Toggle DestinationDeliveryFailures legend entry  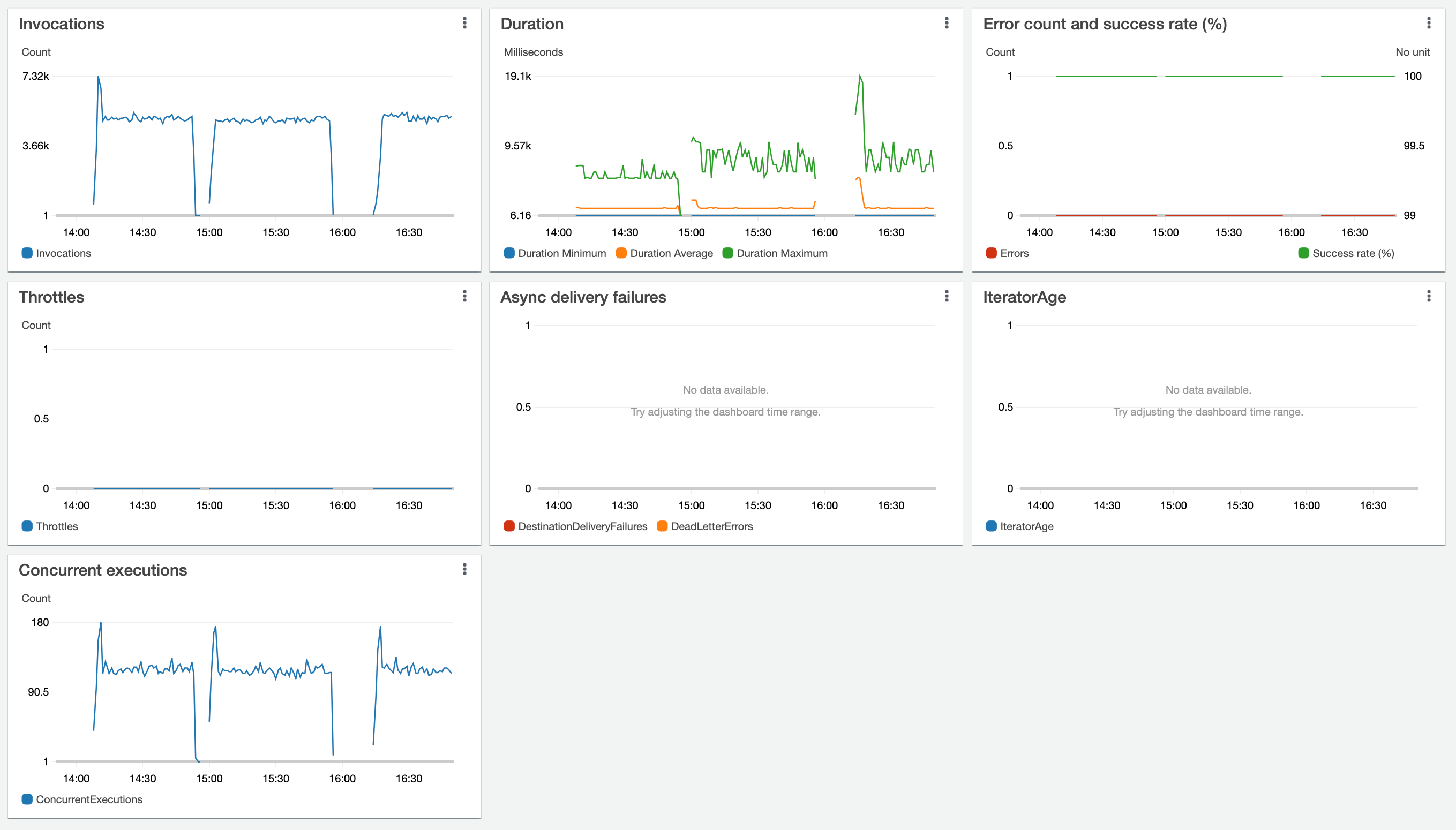[x=582, y=526]
